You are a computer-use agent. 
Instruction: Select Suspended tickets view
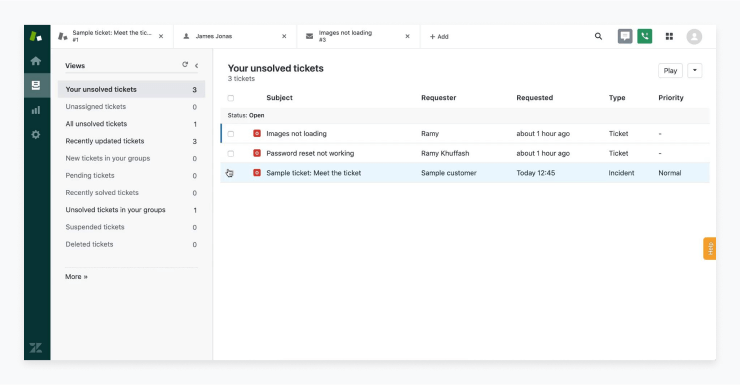click(131, 227)
